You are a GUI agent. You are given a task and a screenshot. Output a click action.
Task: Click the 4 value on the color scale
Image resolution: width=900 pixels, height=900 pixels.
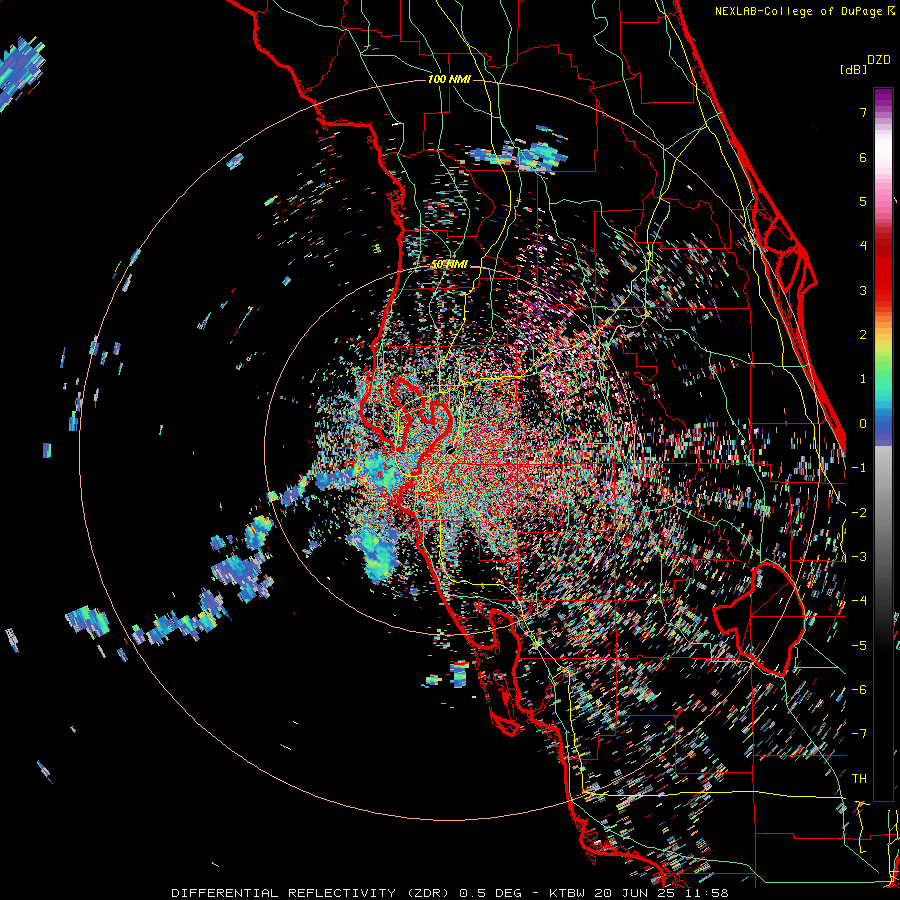pyautogui.click(x=863, y=246)
